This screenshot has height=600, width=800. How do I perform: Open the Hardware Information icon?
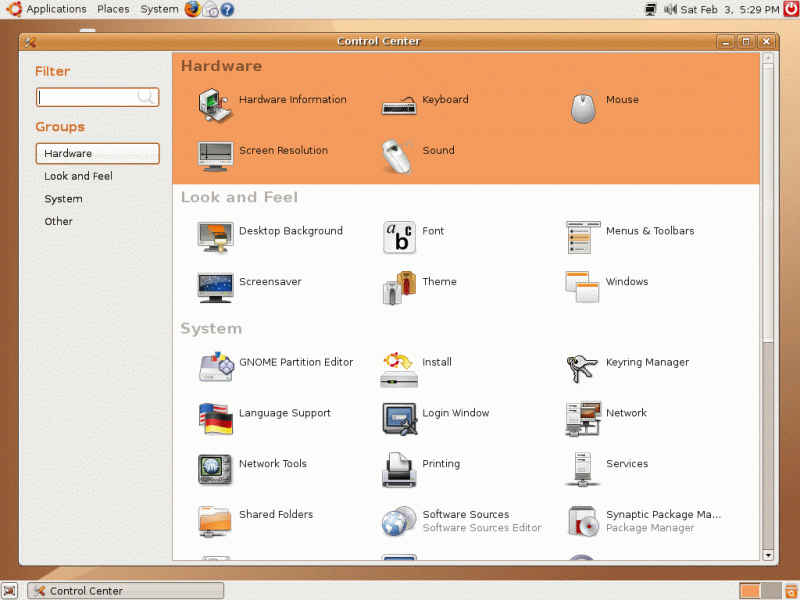pyautogui.click(x=215, y=106)
